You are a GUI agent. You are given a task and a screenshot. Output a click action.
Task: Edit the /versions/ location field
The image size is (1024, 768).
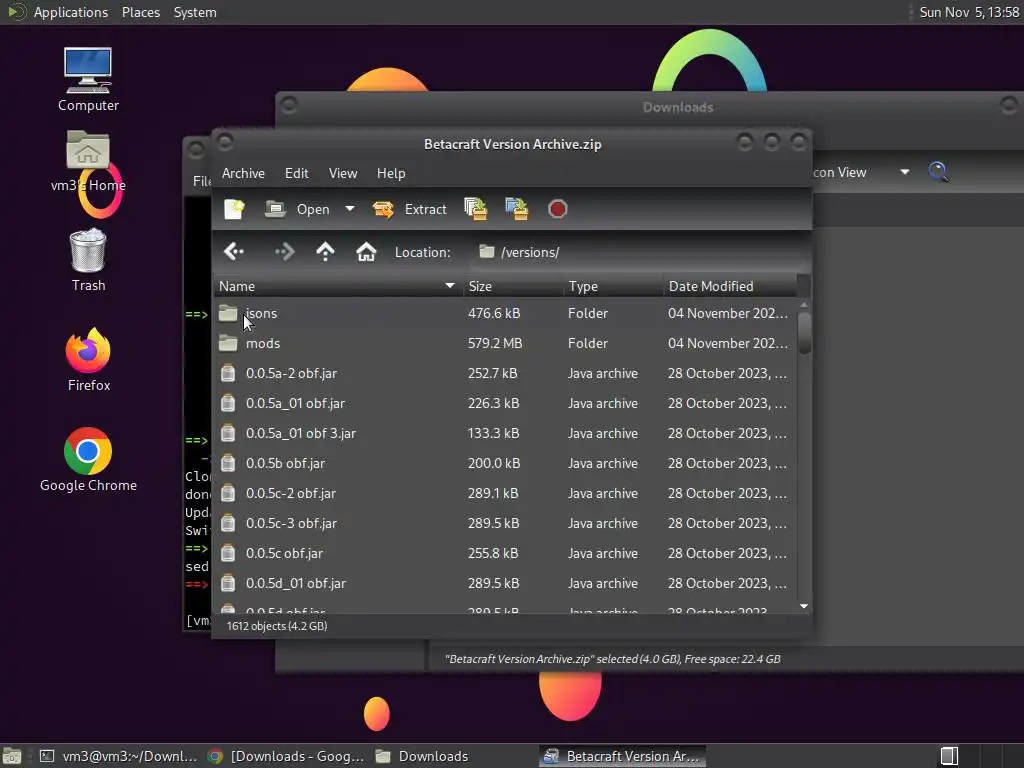[x=638, y=252]
